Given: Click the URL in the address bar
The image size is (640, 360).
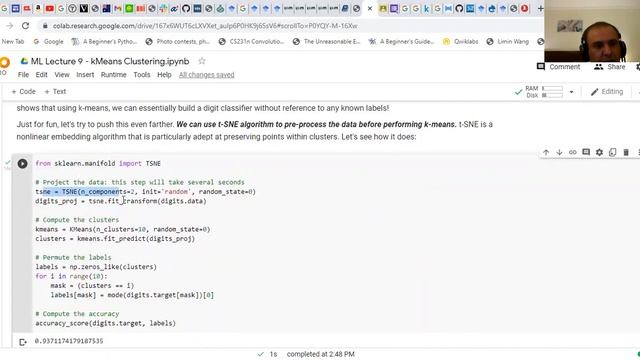Looking at the screenshot, I should [205, 26].
